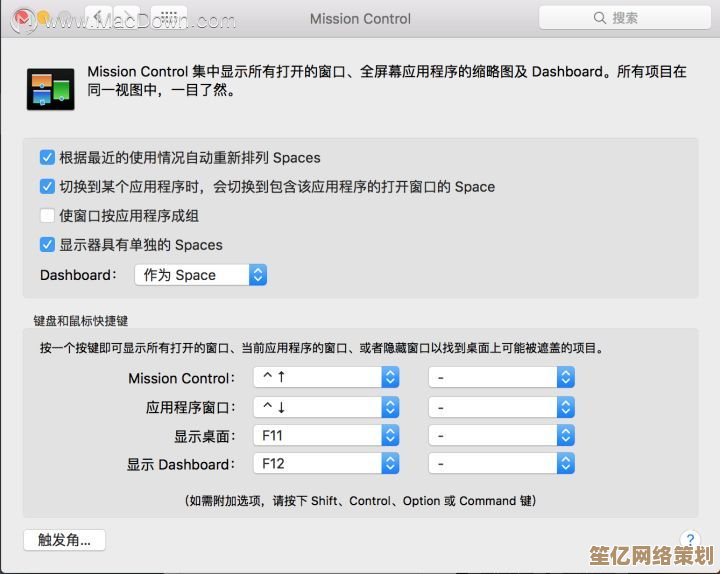Toggle the switch-to-application Space checkbox
This screenshot has height=574, width=720.
pos(47,186)
